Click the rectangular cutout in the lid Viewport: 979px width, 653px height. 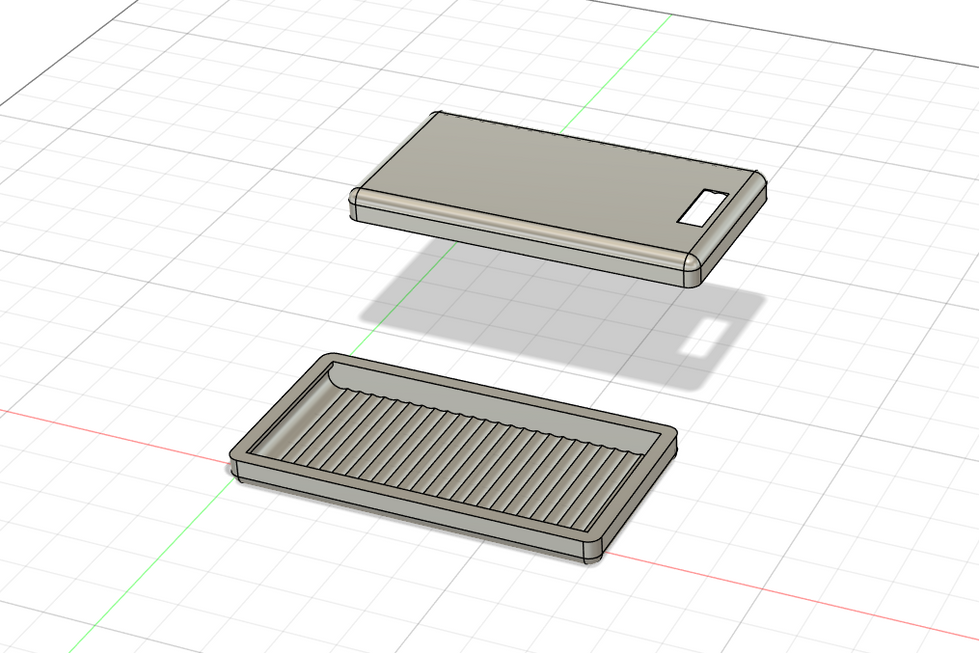pos(702,207)
